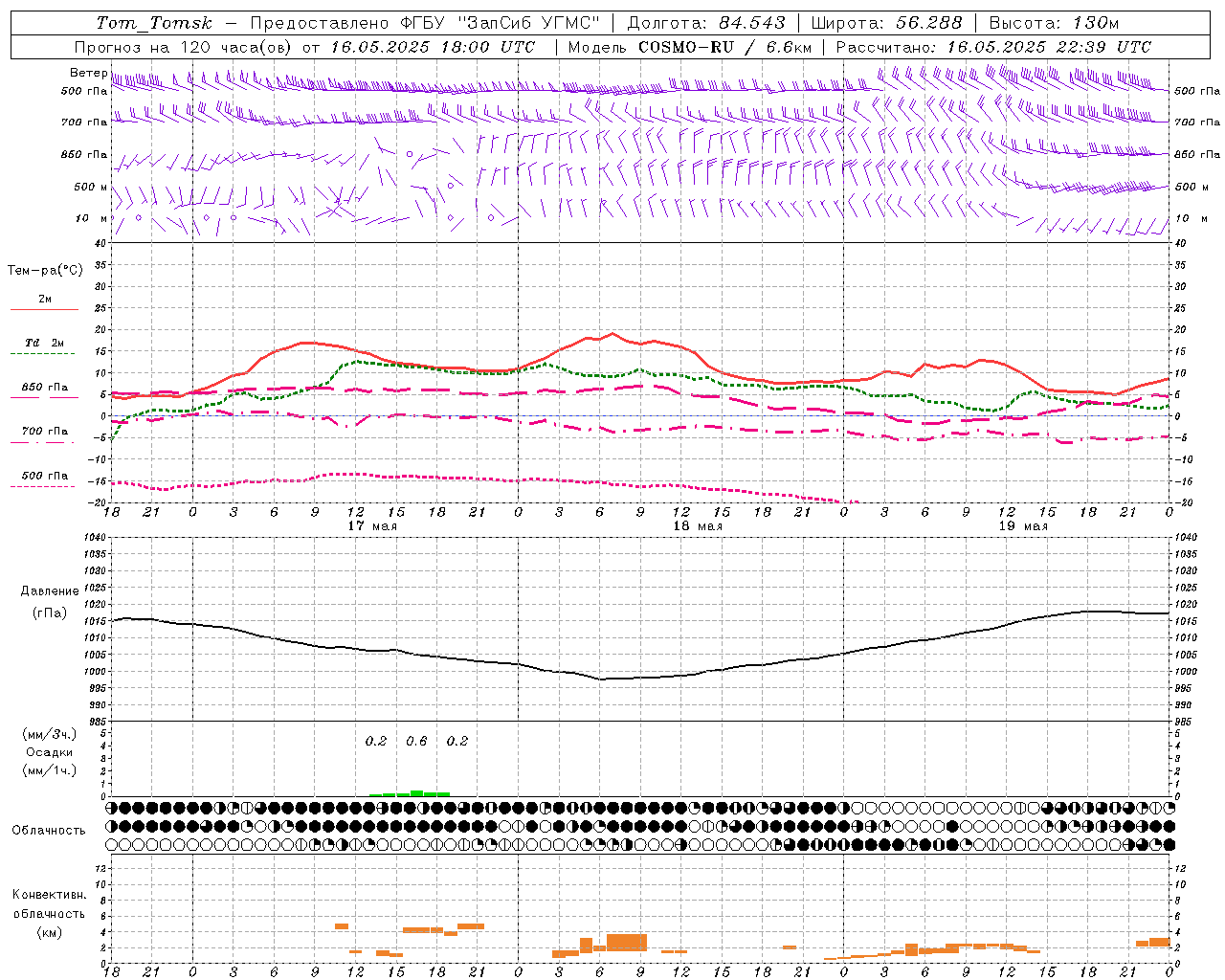Click the 19 мая date label

point(1023,526)
